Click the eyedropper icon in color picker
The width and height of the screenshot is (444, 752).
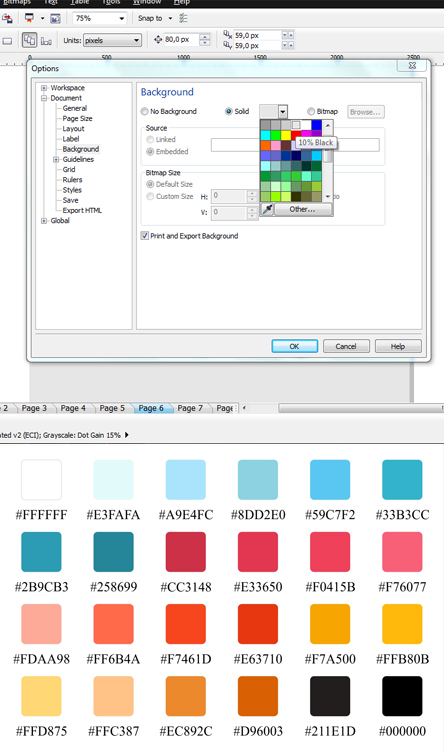pyautogui.click(x=267, y=209)
